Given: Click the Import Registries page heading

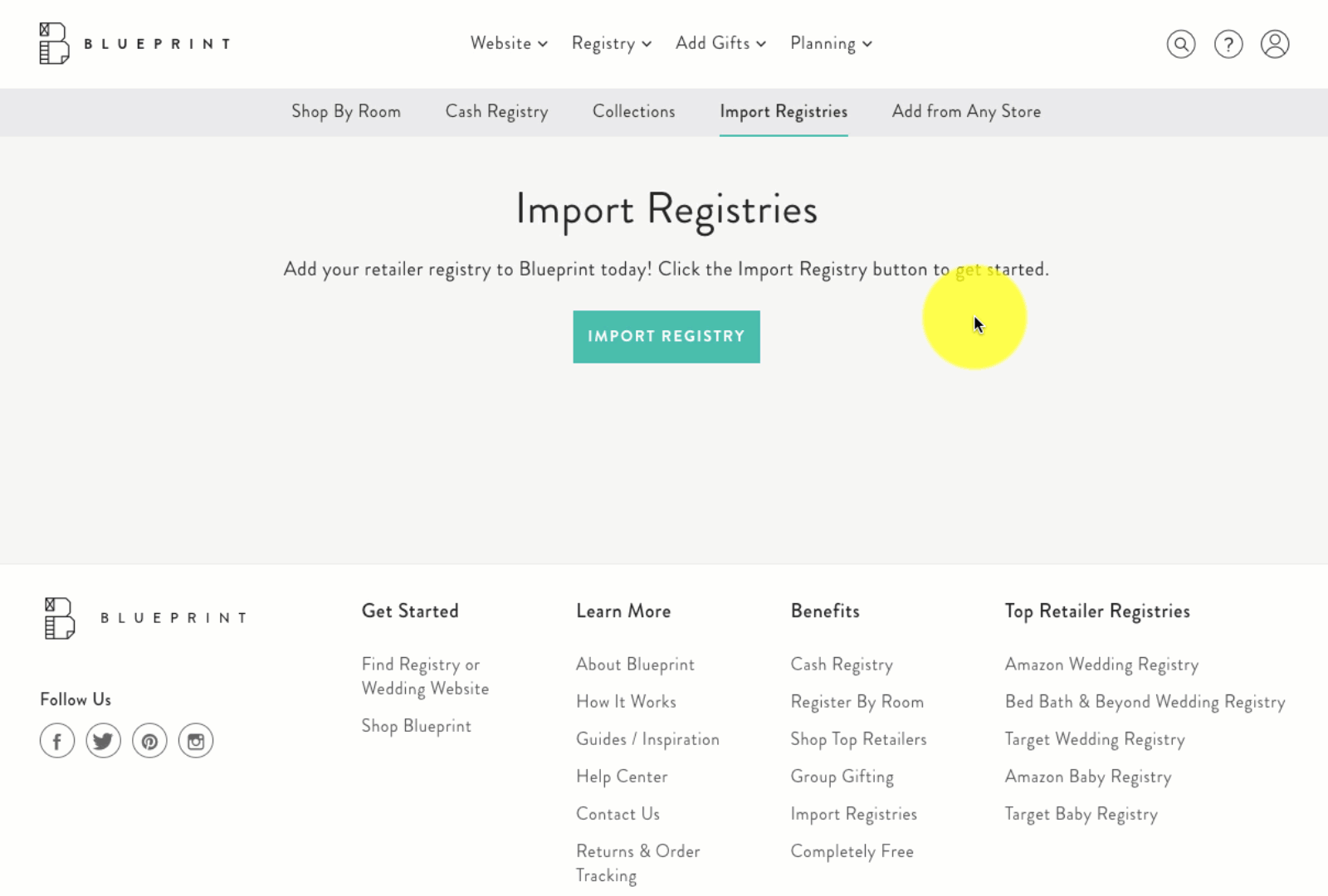Looking at the screenshot, I should [x=666, y=210].
